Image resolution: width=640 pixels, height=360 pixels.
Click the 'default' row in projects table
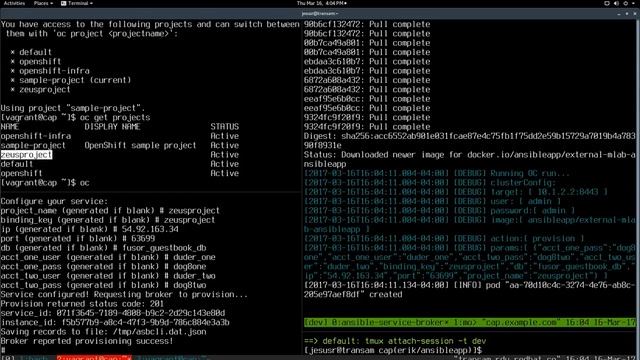click(120, 164)
